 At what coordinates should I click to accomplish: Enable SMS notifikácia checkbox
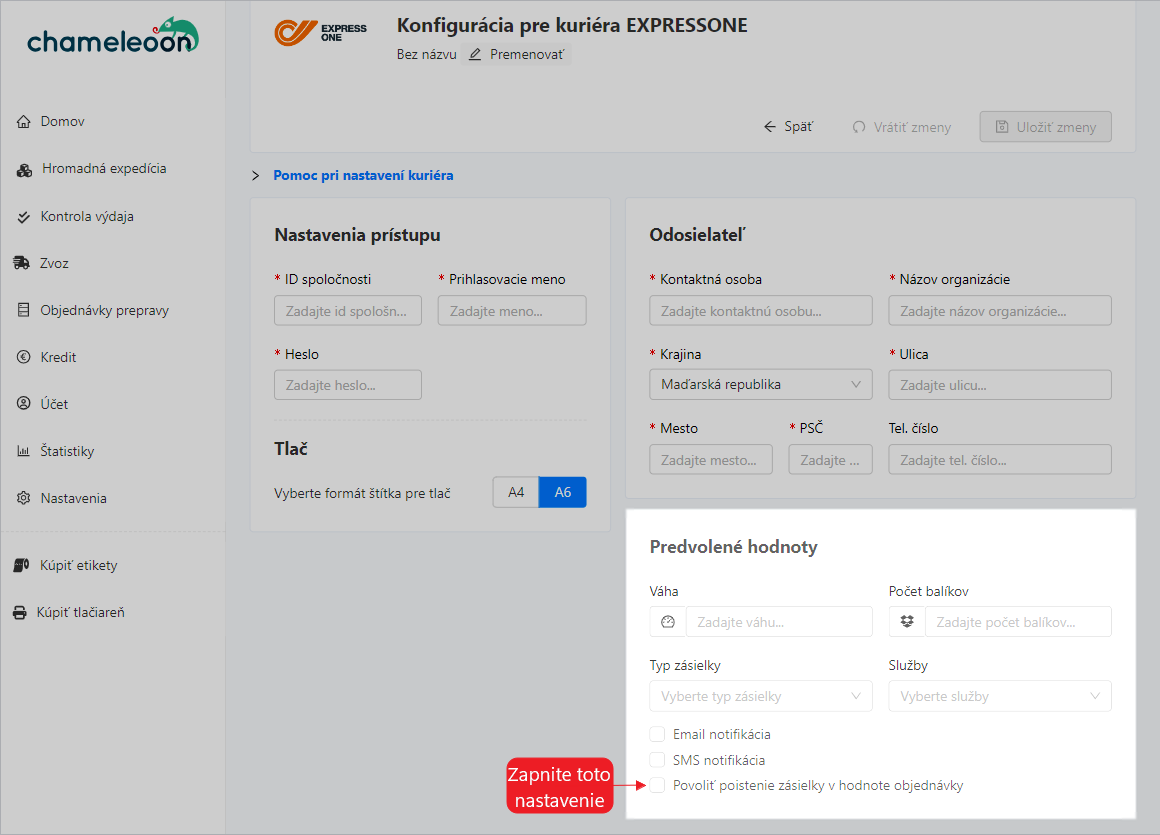point(657,760)
